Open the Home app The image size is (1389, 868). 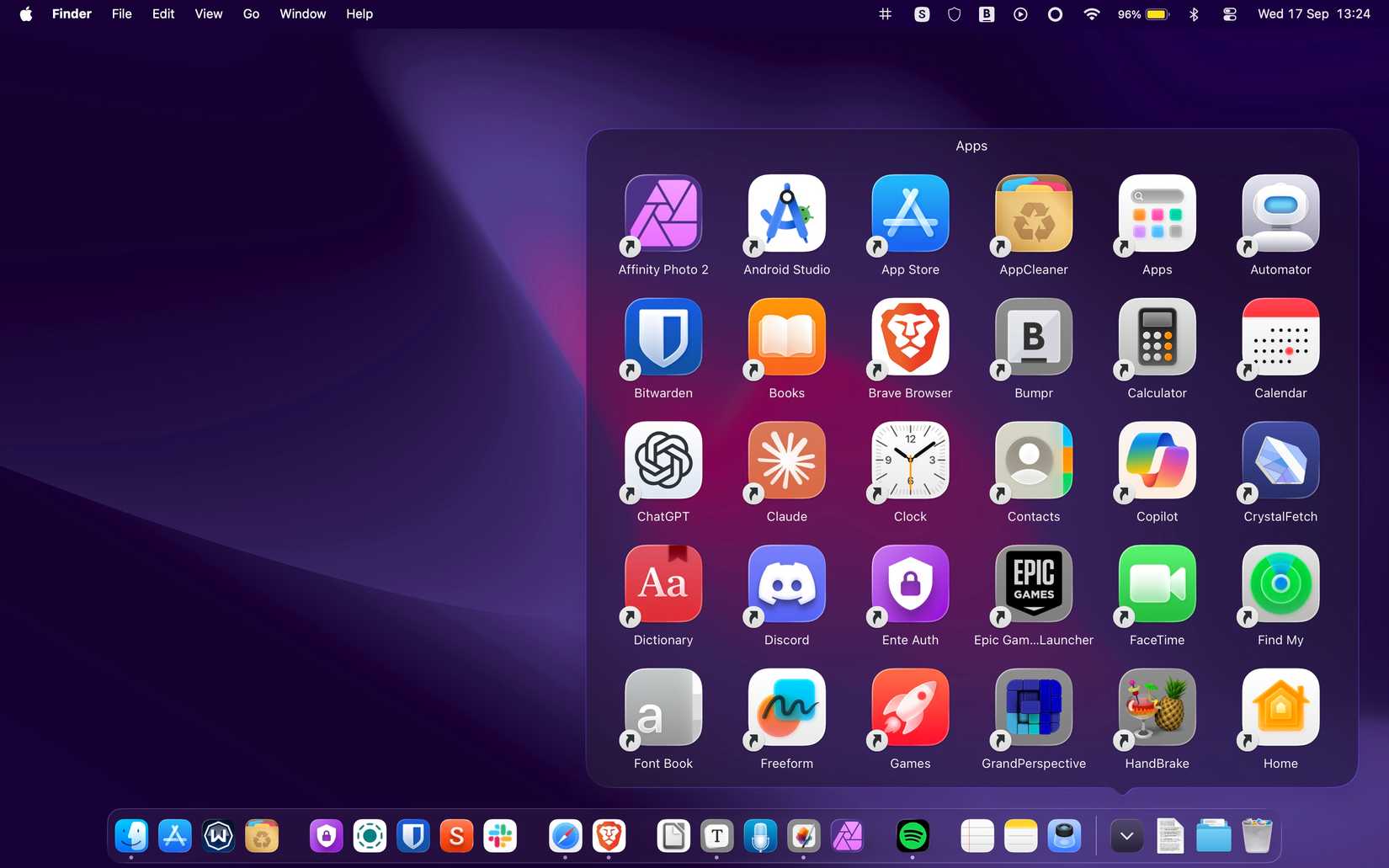tap(1280, 707)
